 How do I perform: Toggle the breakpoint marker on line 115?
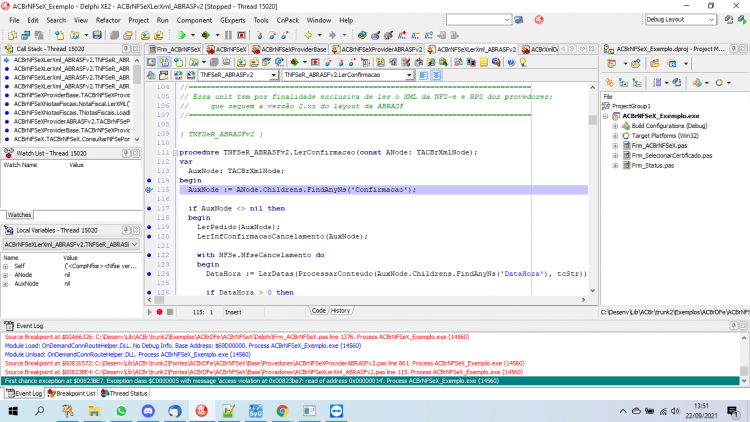[149, 189]
